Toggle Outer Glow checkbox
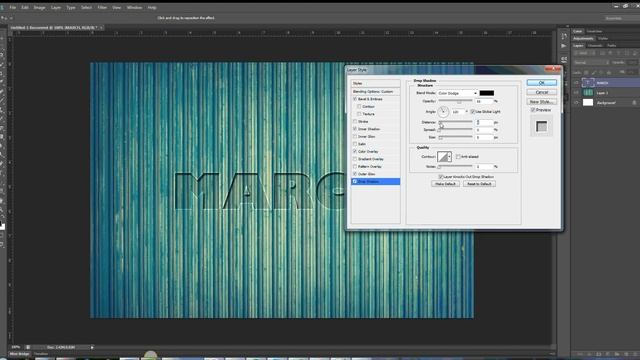The image size is (640, 360). (355, 174)
